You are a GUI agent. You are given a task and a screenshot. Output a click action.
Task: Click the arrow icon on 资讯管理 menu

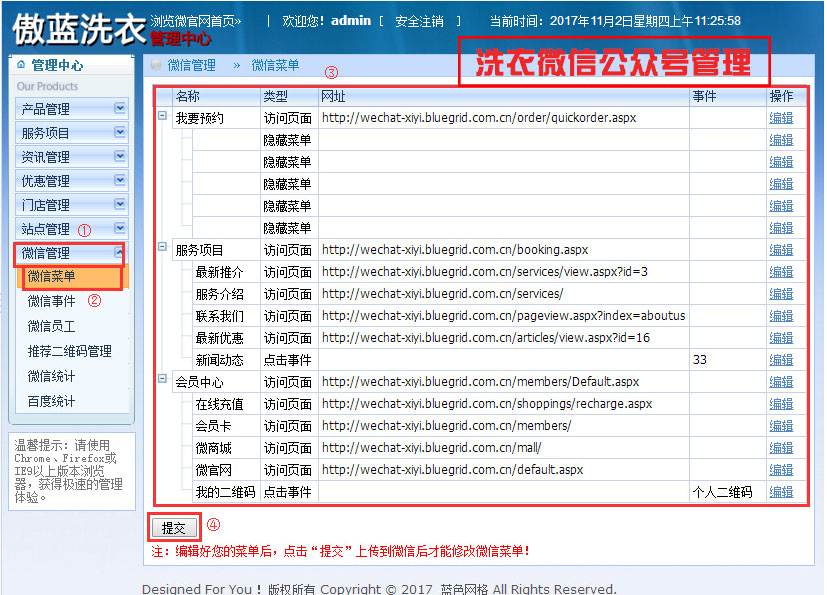[x=118, y=158]
